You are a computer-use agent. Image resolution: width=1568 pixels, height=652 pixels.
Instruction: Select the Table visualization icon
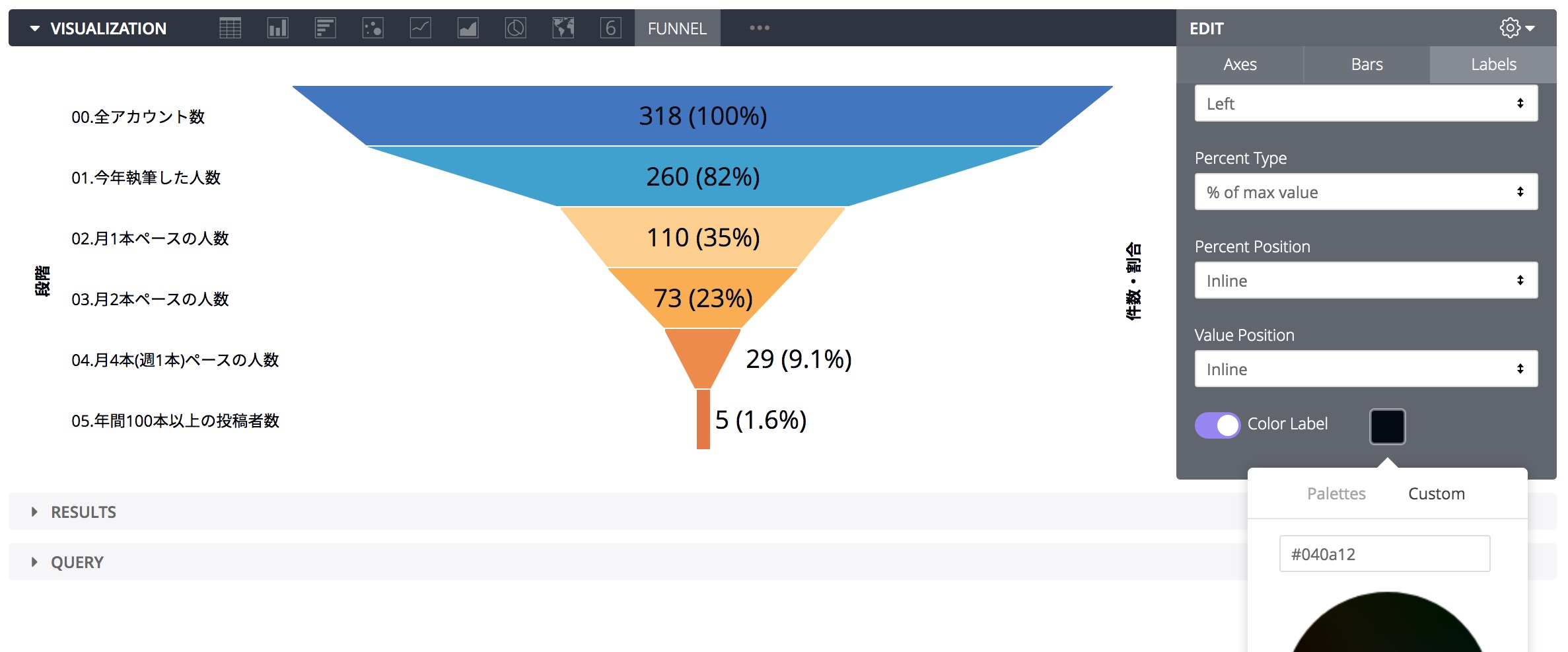point(230,28)
